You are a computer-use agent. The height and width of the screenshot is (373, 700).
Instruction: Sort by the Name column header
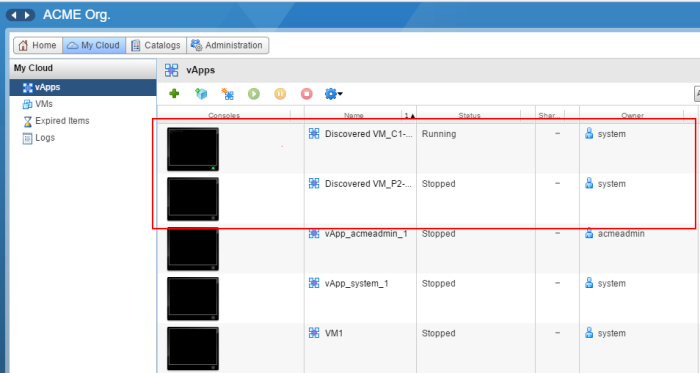354,115
